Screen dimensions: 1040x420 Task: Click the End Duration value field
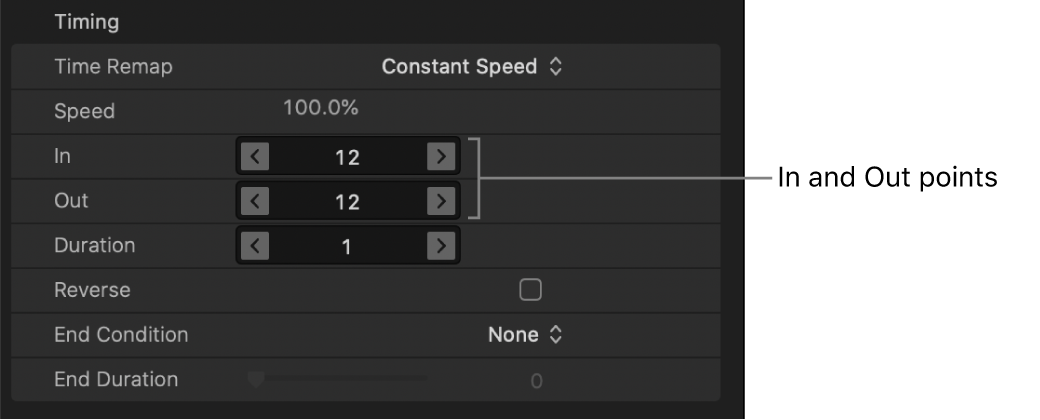pos(536,380)
